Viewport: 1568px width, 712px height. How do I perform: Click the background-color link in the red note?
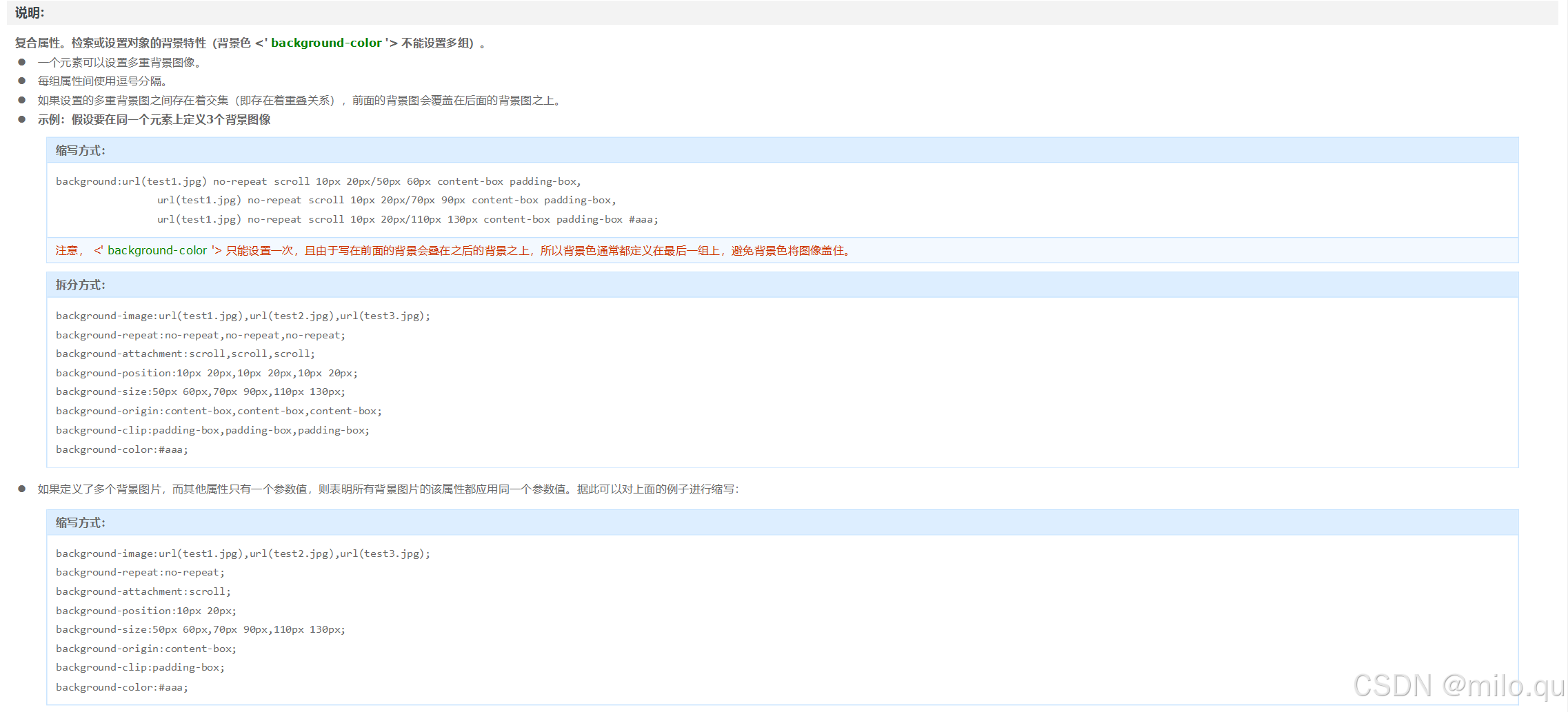pyautogui.click(x=157, y=250)
